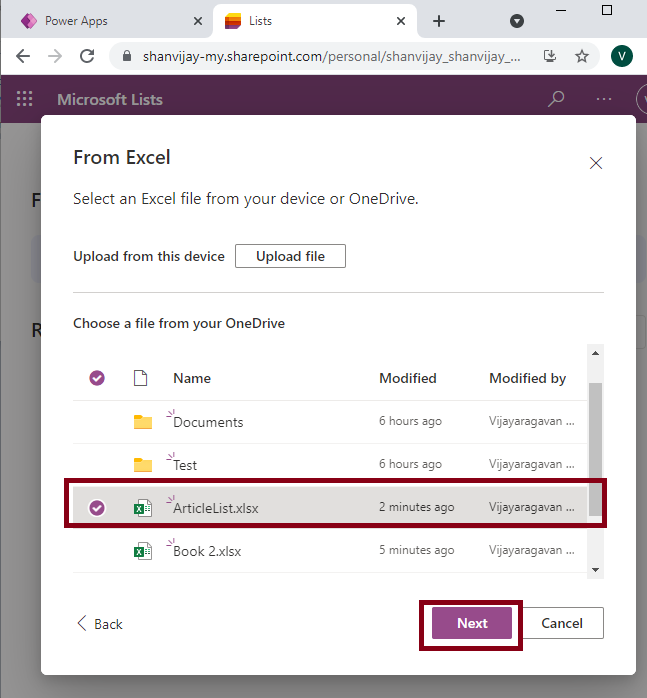
Task: Click the Upload file button
Action: coord(290,256)
